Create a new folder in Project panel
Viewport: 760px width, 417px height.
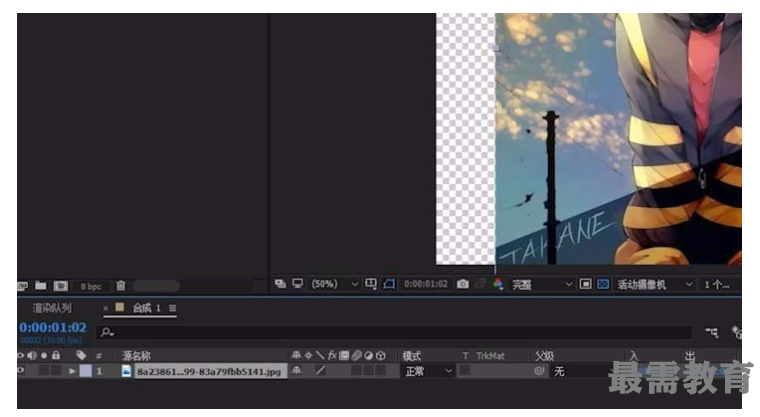tap(41, 286)
